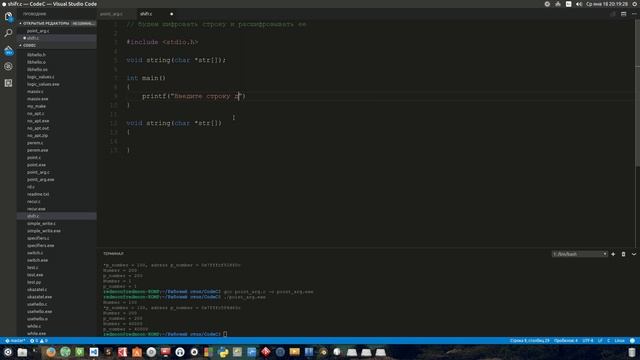Click the clock in the top panel

[x=607, y=4]
